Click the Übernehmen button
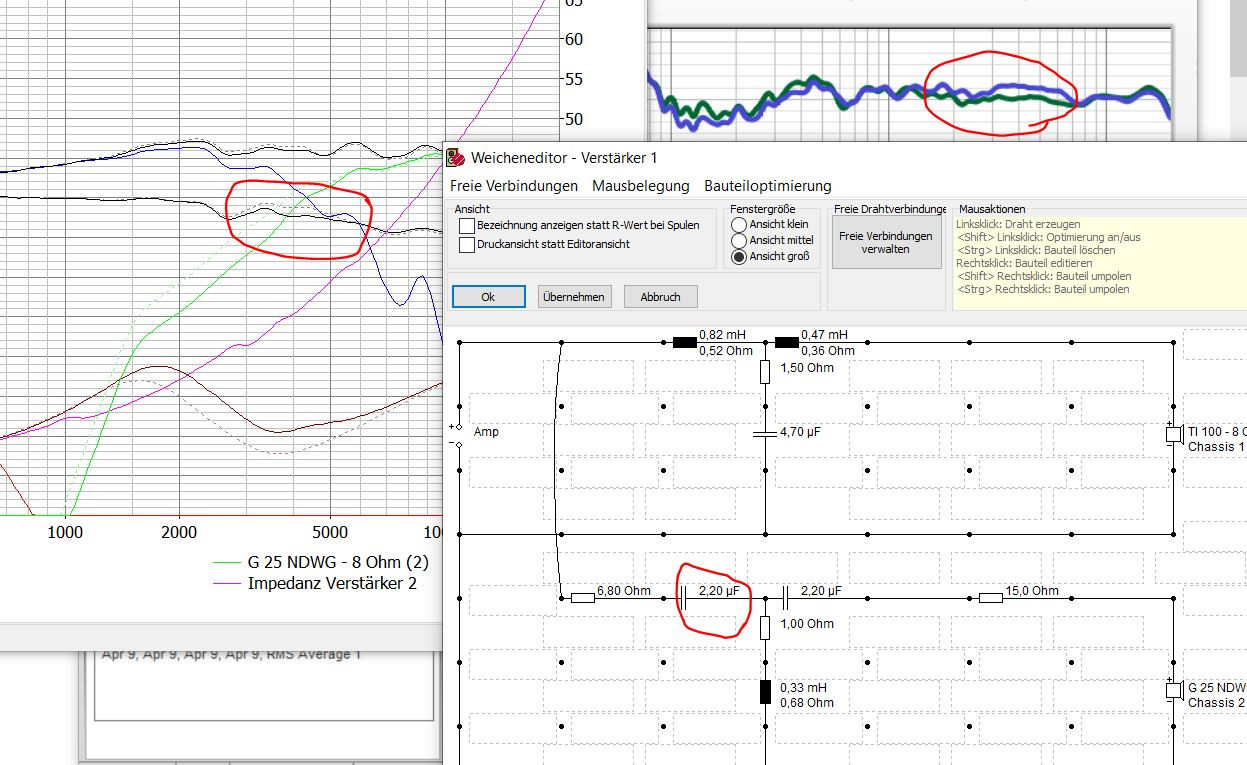The height and width of the screenshot is (765, 1247). [x=574, y=297]
